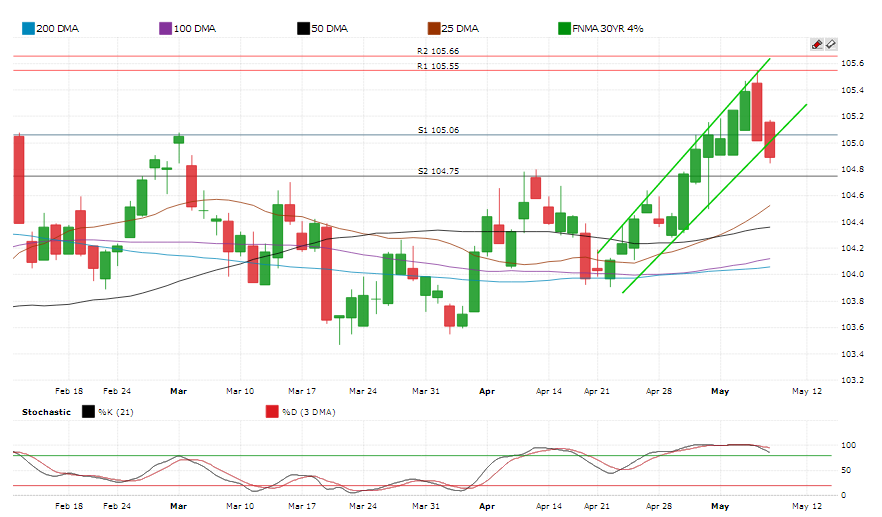Click the R1 105.55 resistance label
Viewport: 882px width, 517px height.
[x=438, y=66]
